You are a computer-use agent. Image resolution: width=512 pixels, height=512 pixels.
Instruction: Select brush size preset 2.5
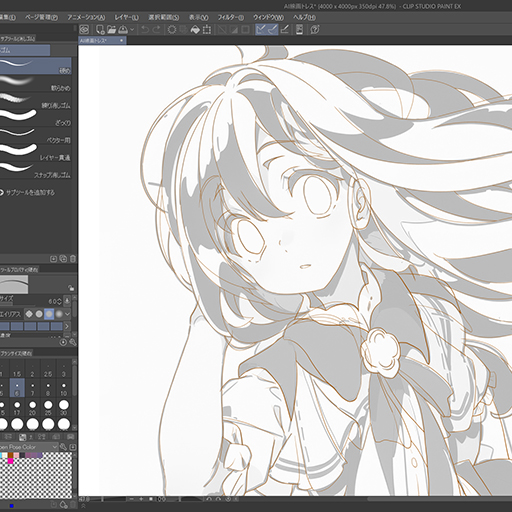click(x=48, y=369)
